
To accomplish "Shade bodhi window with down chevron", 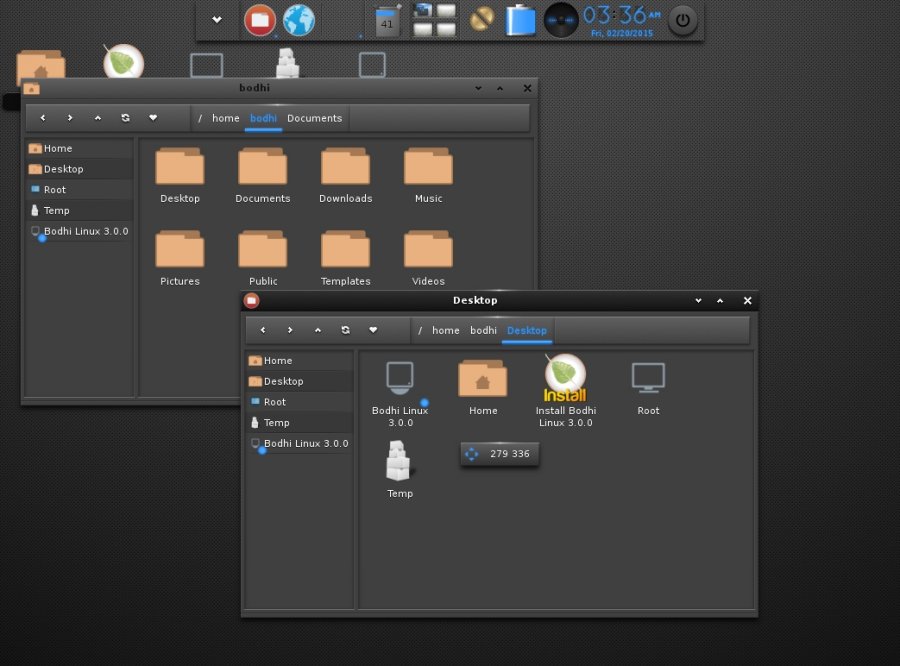I will 478,88.
